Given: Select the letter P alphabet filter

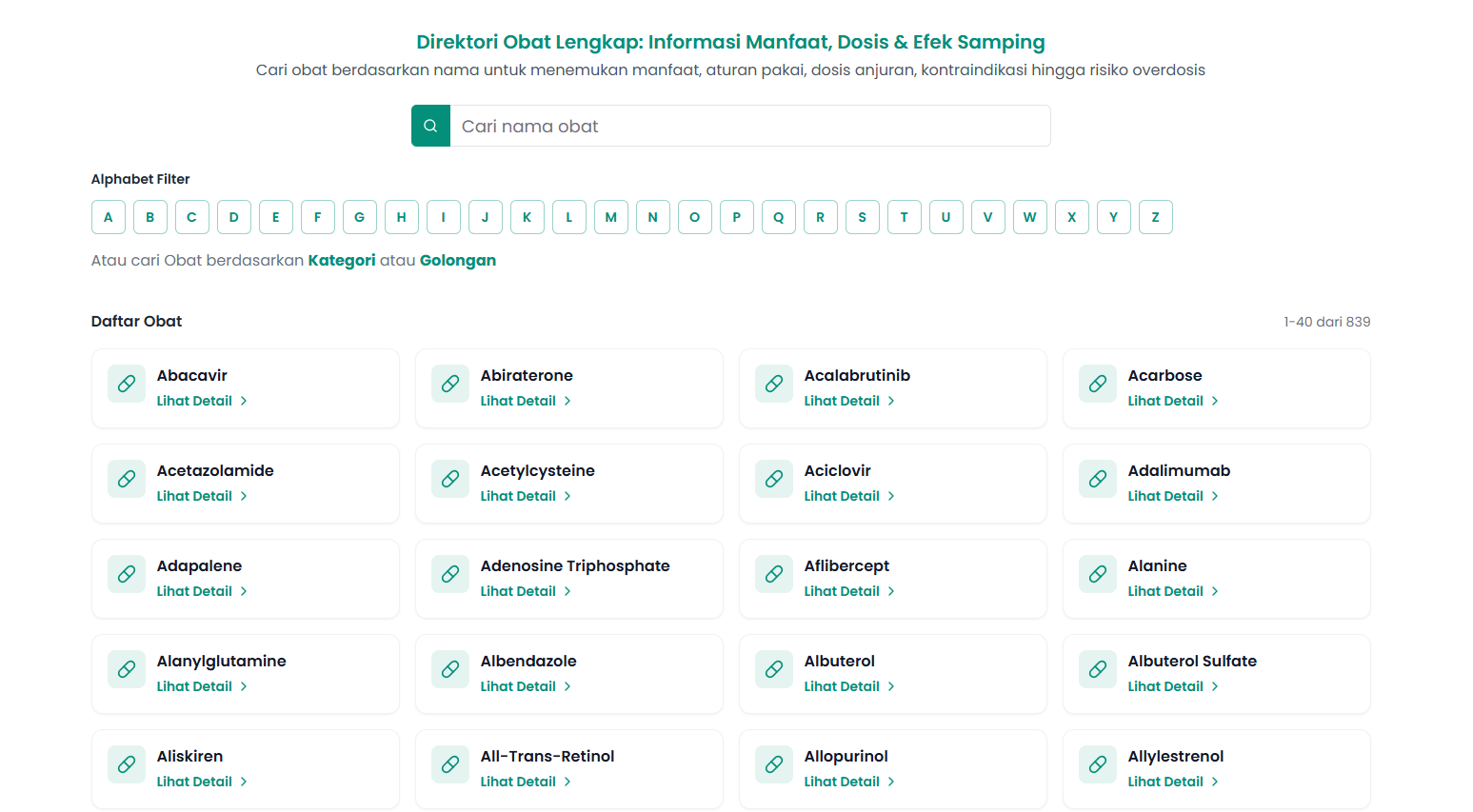Looking at the screenshot, I should (x=737, y=217).
